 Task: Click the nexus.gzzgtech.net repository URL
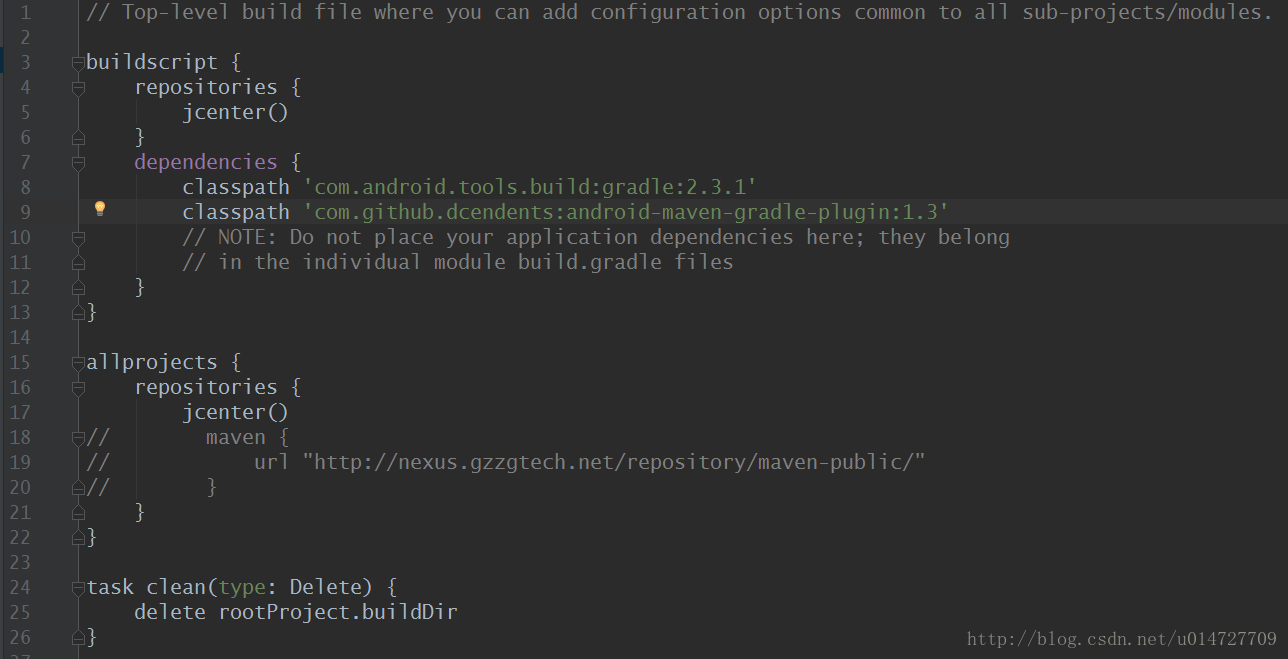pyautogui.click(x=614, y=462)
